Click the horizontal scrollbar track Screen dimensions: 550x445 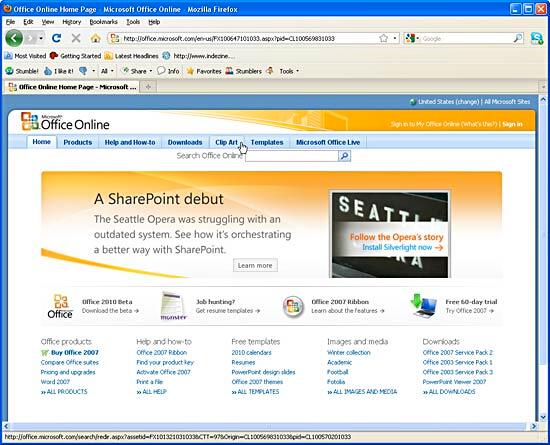(x=268, y=426)
